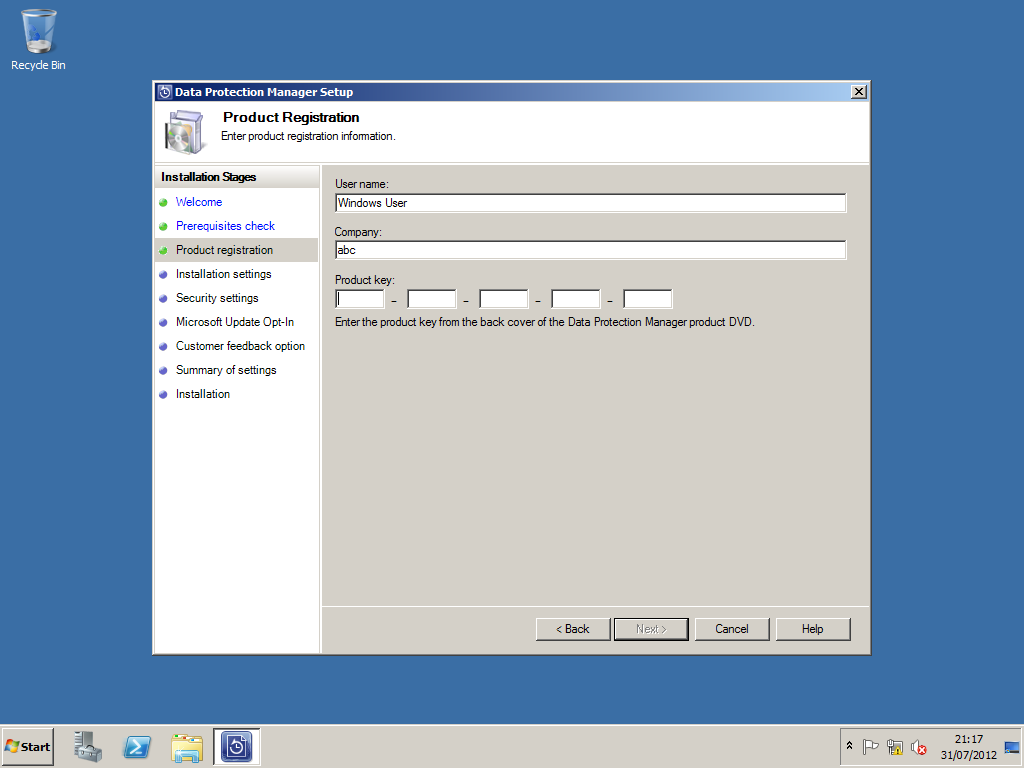The height and width of the screenshot is (768, 1024).
Task: Click the Back button
Action: pyautogui.click(x=573, y=629)
